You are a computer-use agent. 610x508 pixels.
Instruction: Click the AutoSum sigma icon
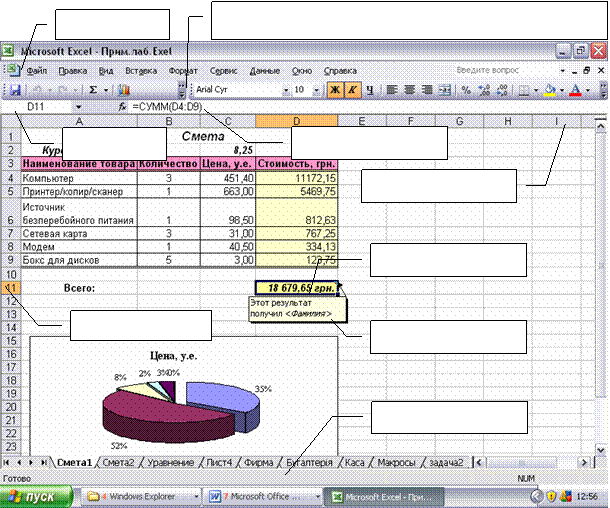click(x=93, y=90)
